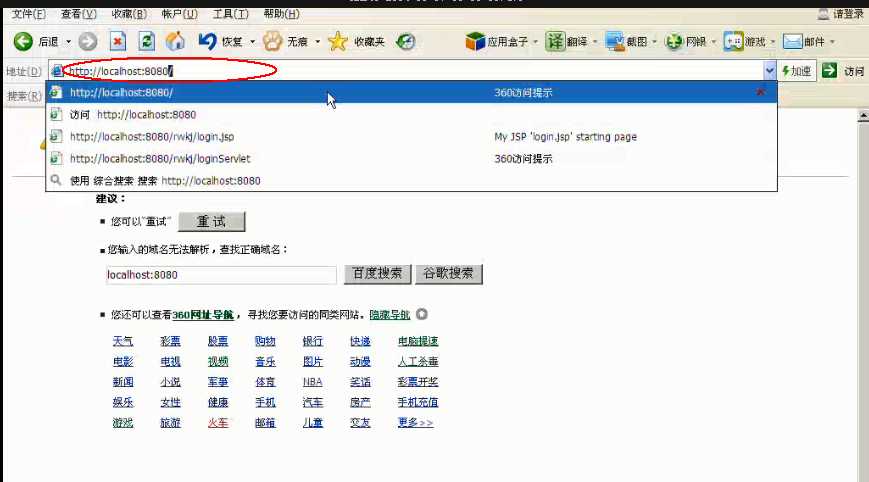Expand the Restore (恢复) dropdown arrow
869x482 pixels.
(252, 42)
